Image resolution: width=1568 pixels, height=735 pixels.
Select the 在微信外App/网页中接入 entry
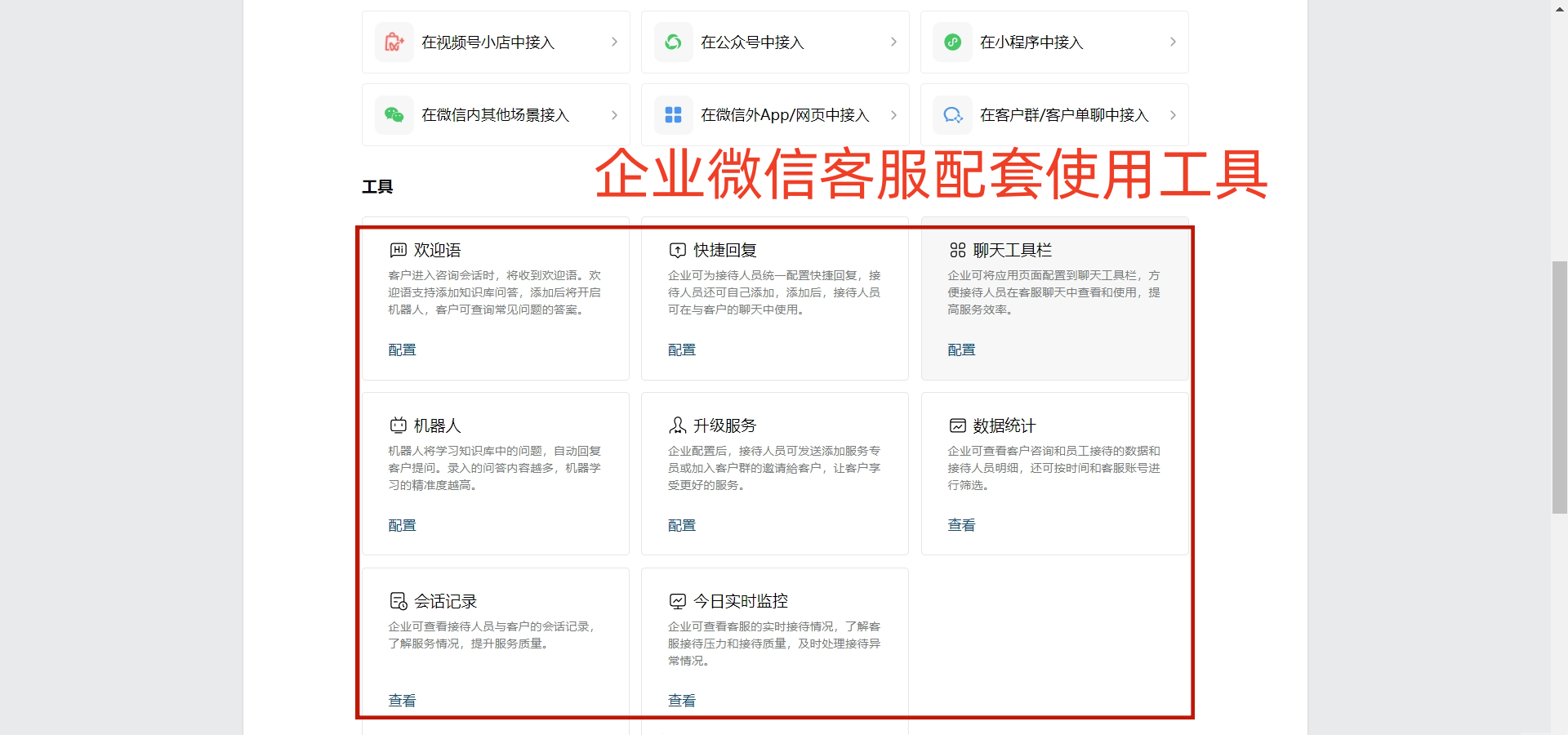pyautogui.click(x=775, y=115)
